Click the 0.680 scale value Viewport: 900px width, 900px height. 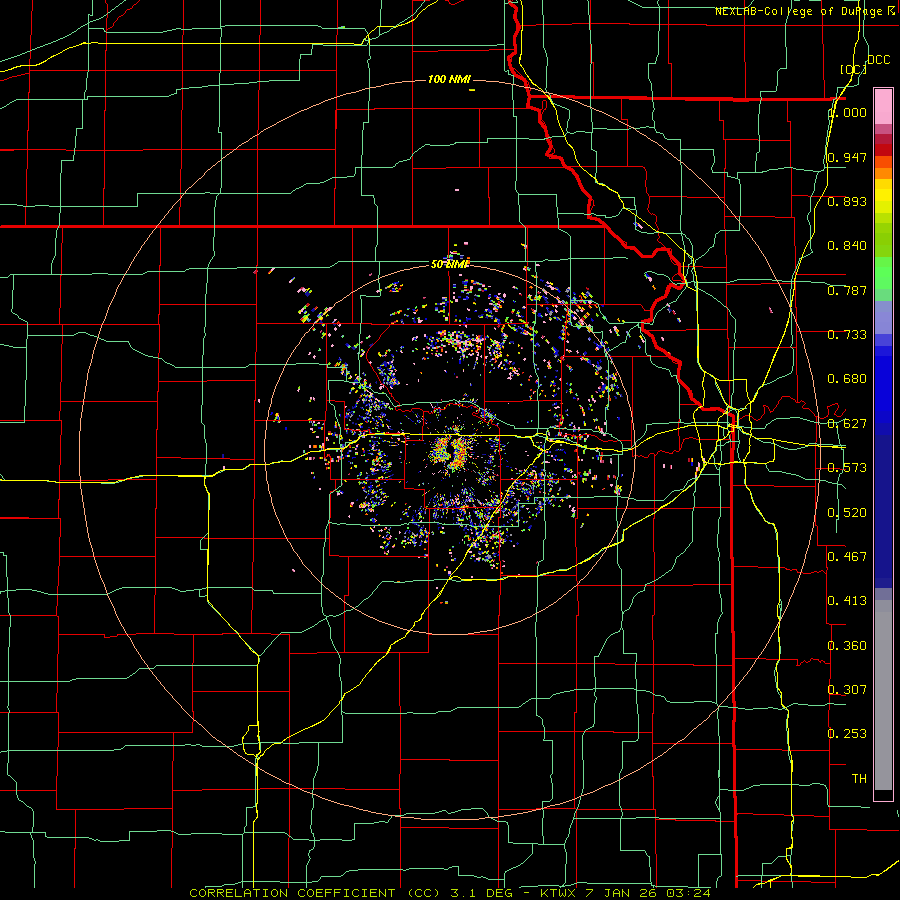847,379
